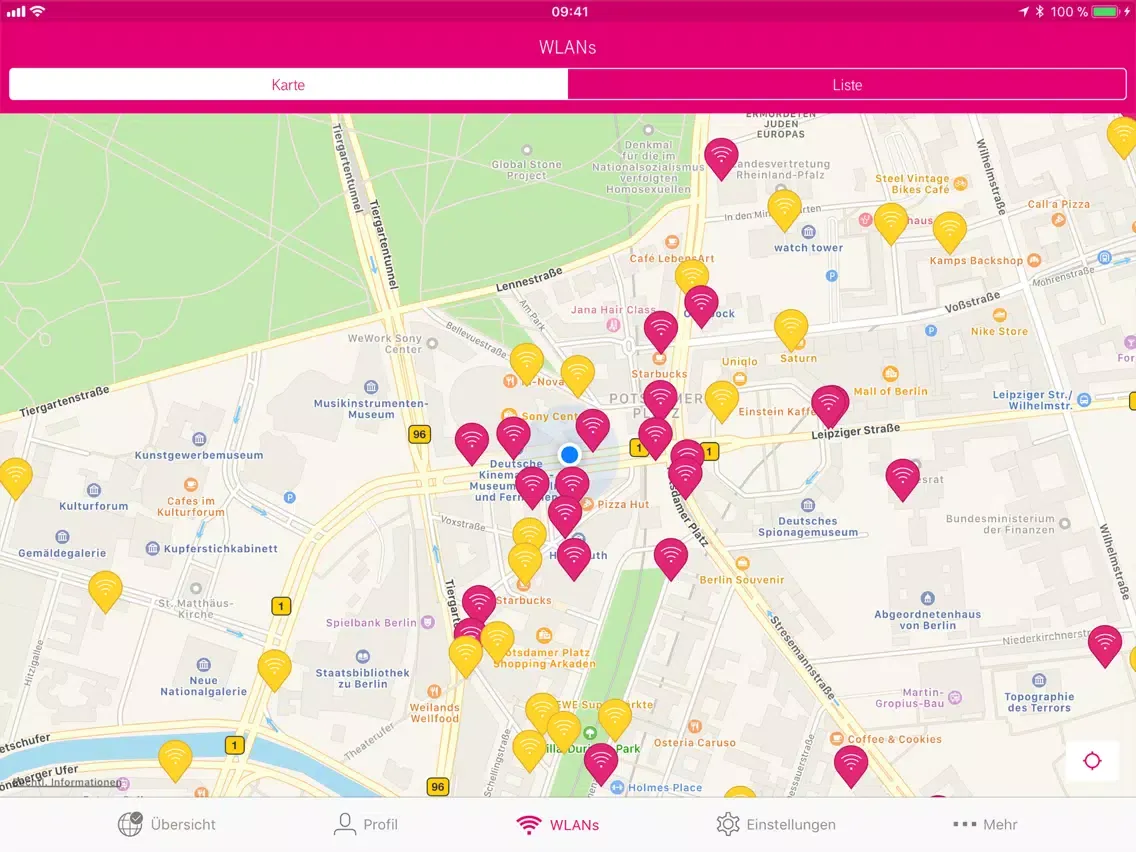Tap magenta WLAN pin above Holmes Place
The height and width of the screenshot is (852, 1136).
coord(601,763)
